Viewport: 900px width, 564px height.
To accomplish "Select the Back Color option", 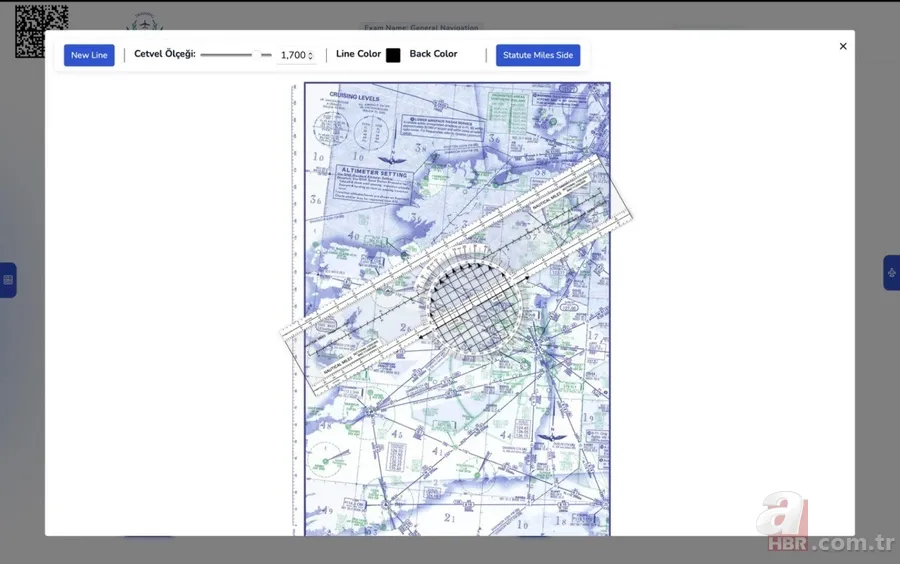I will point(433,54).
